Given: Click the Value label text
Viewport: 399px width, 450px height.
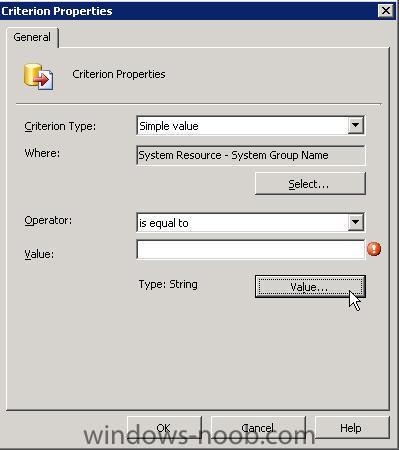Looking at the screenshot, I should [39, 254].
